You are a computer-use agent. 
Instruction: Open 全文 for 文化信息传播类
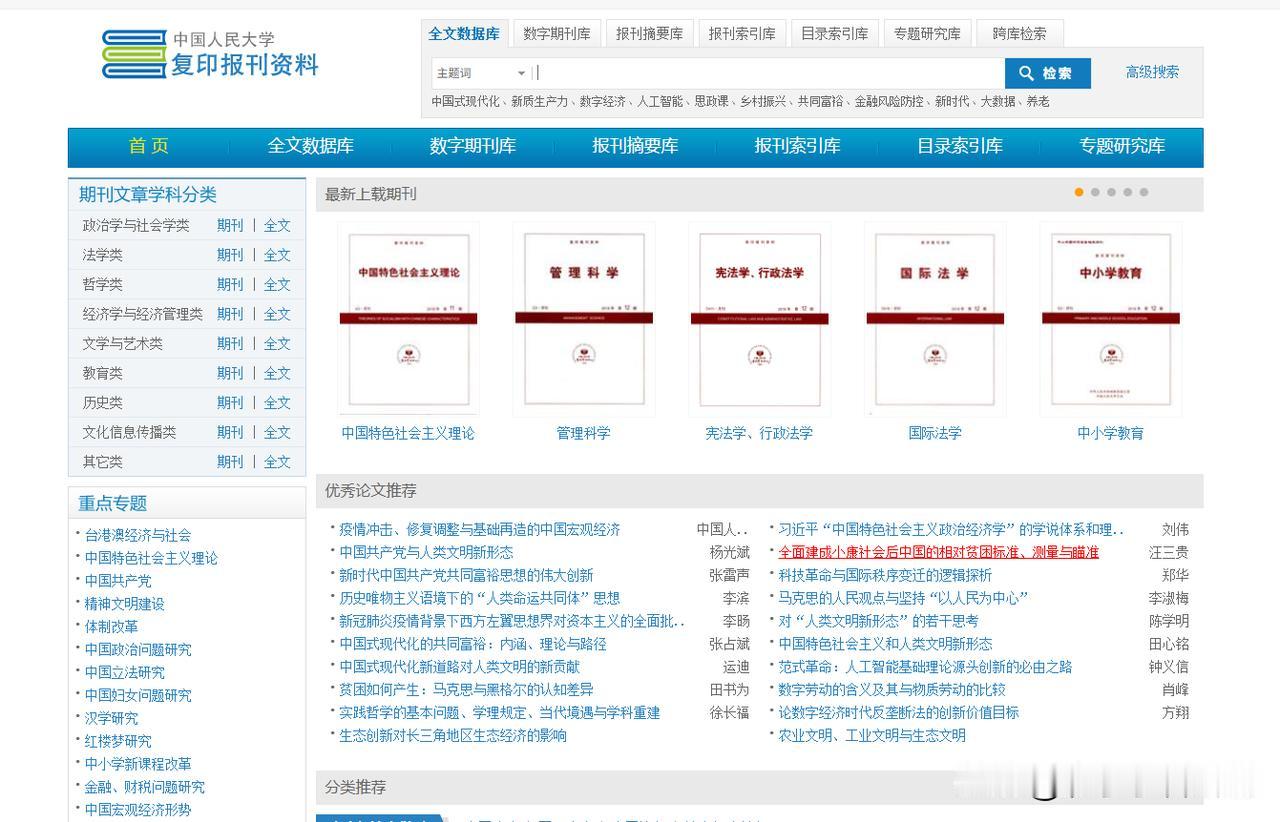pos(277,432)
